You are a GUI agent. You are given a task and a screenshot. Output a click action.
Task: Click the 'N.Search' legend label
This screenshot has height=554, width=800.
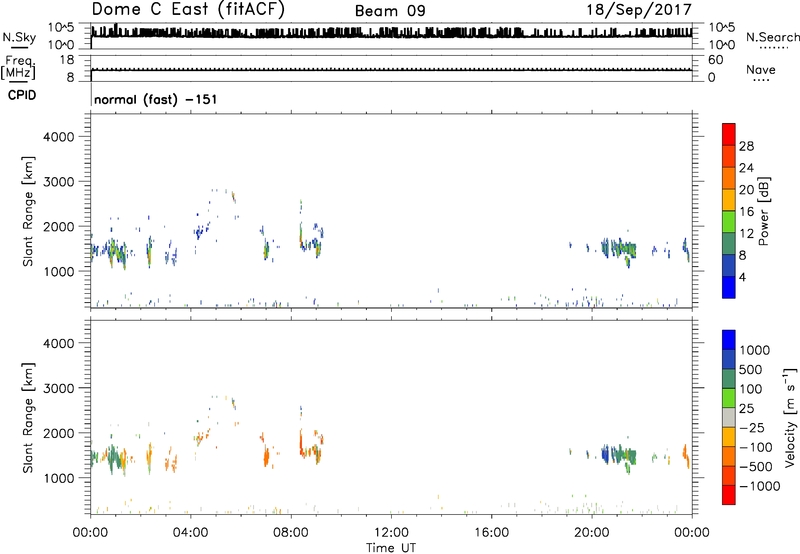pyautogui.click(x=772, y=37)
